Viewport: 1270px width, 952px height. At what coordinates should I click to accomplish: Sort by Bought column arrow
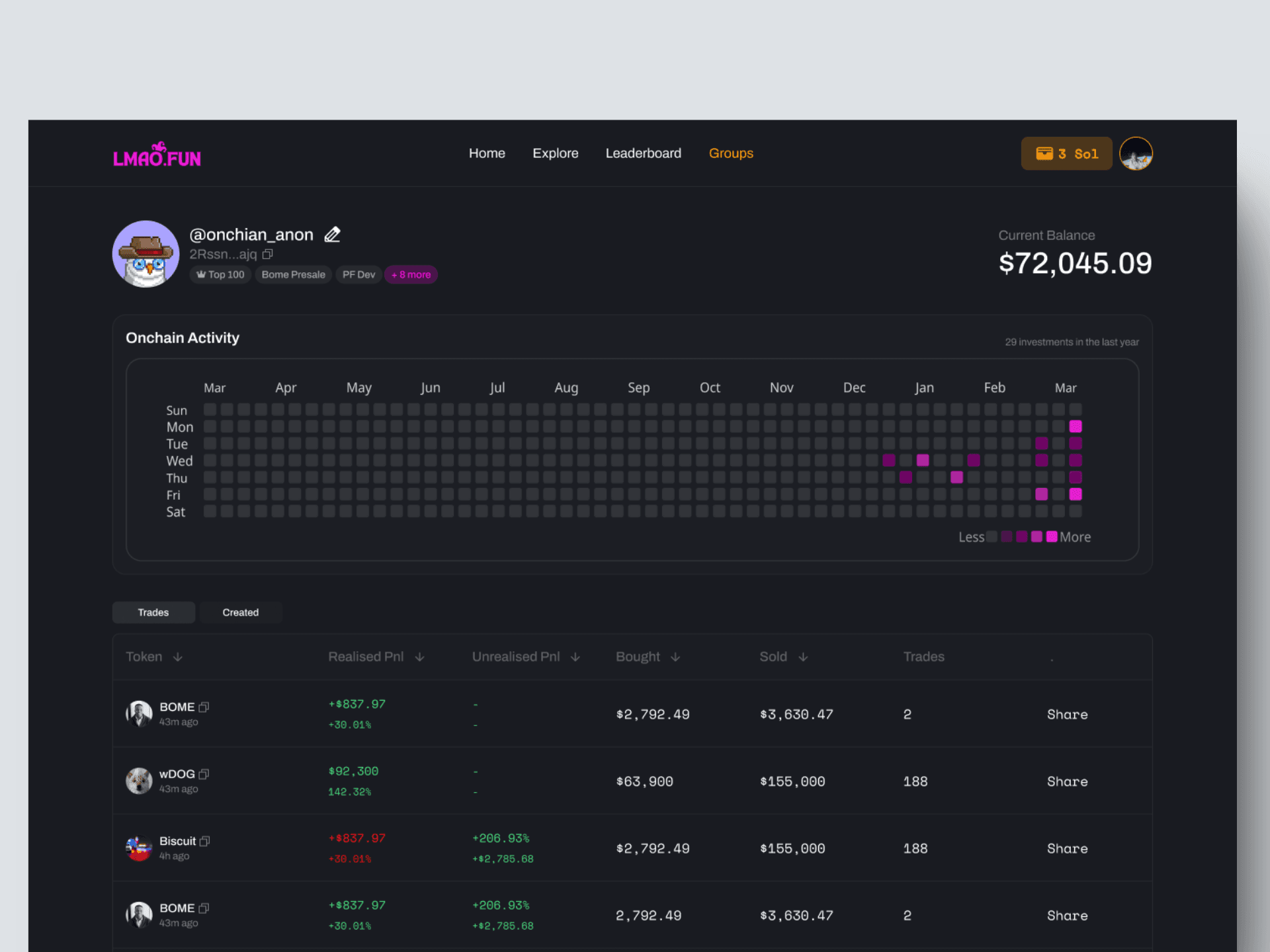675,657
